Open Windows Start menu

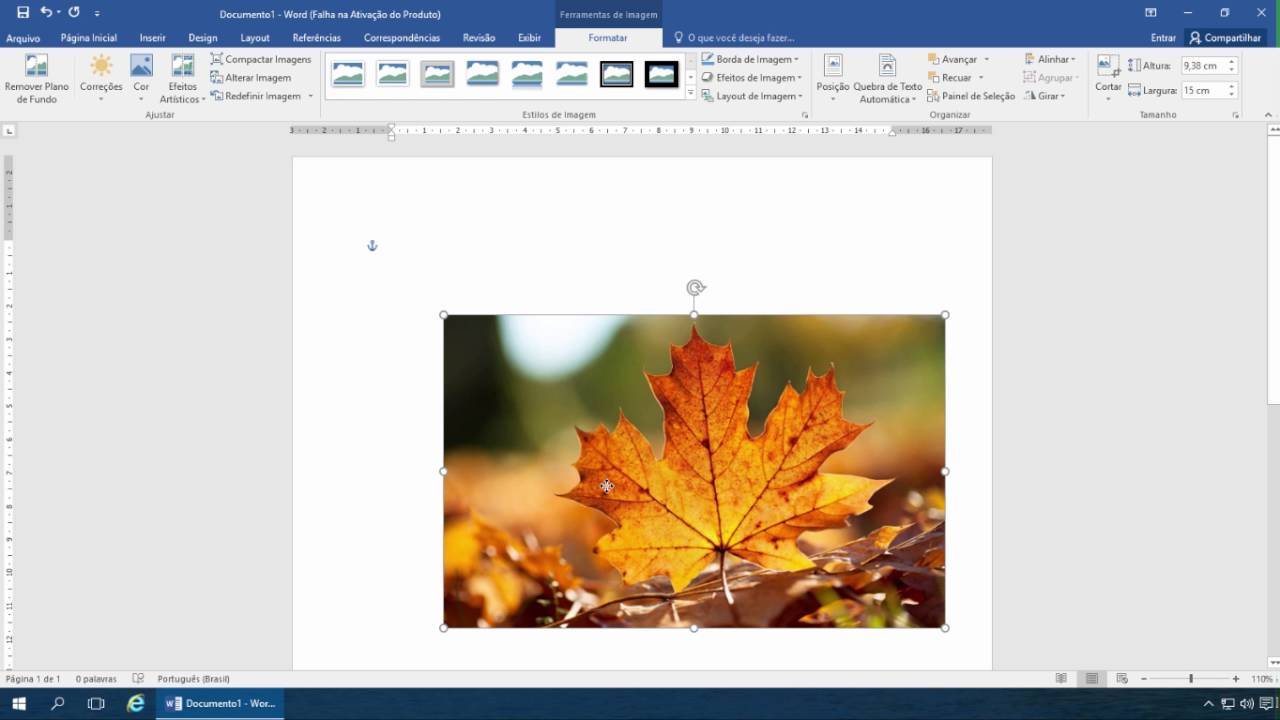[19, 703]
